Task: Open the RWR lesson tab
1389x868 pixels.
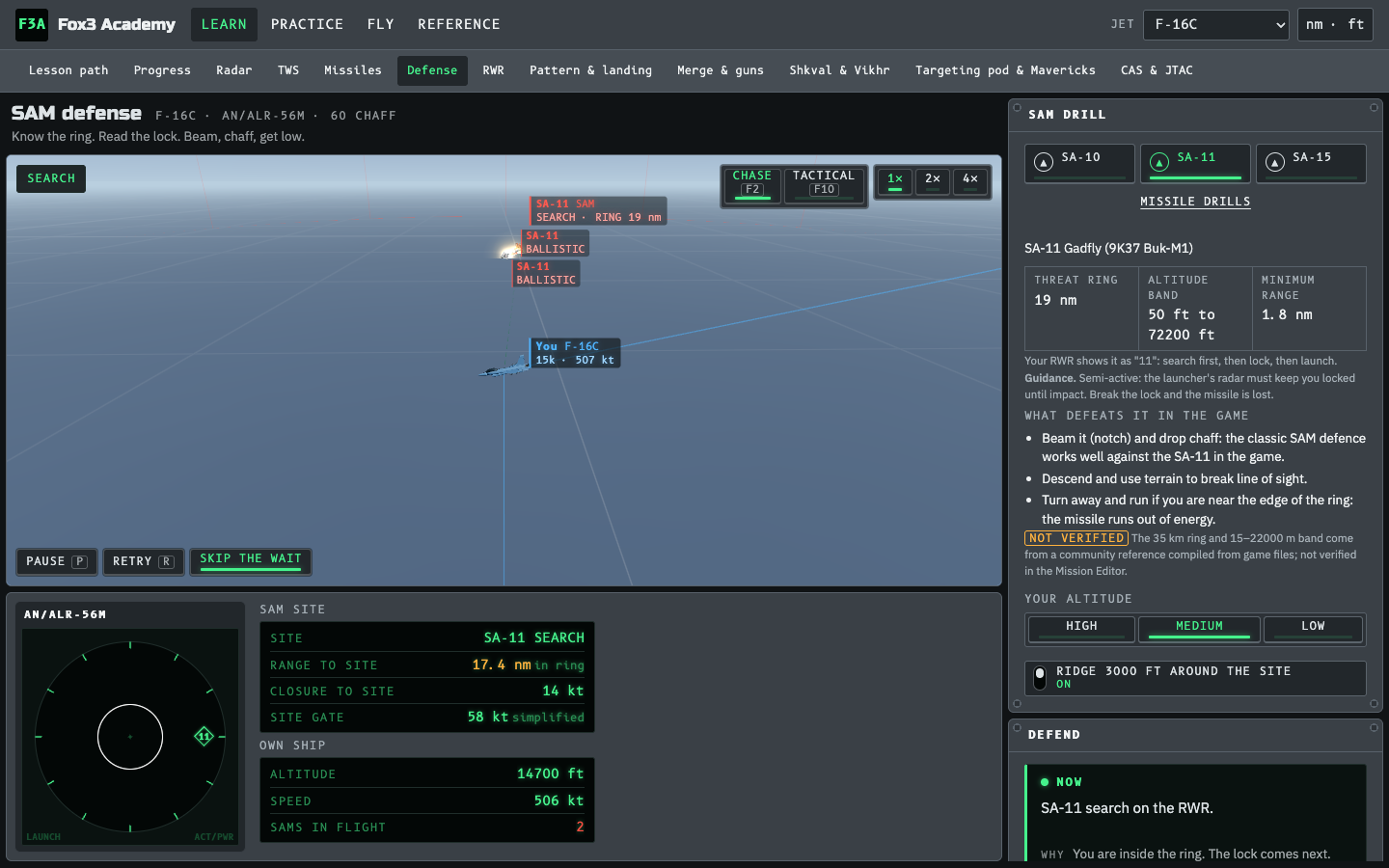Action: pyautogui.click(x=493, y=70)
